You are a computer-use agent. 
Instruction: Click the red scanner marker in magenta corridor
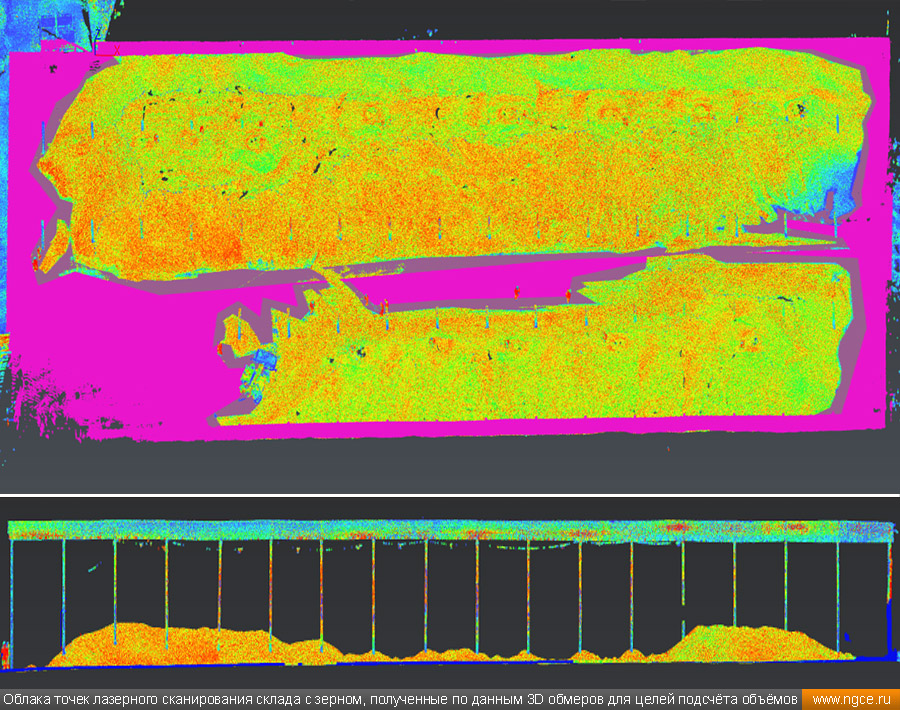coord(516,291)
